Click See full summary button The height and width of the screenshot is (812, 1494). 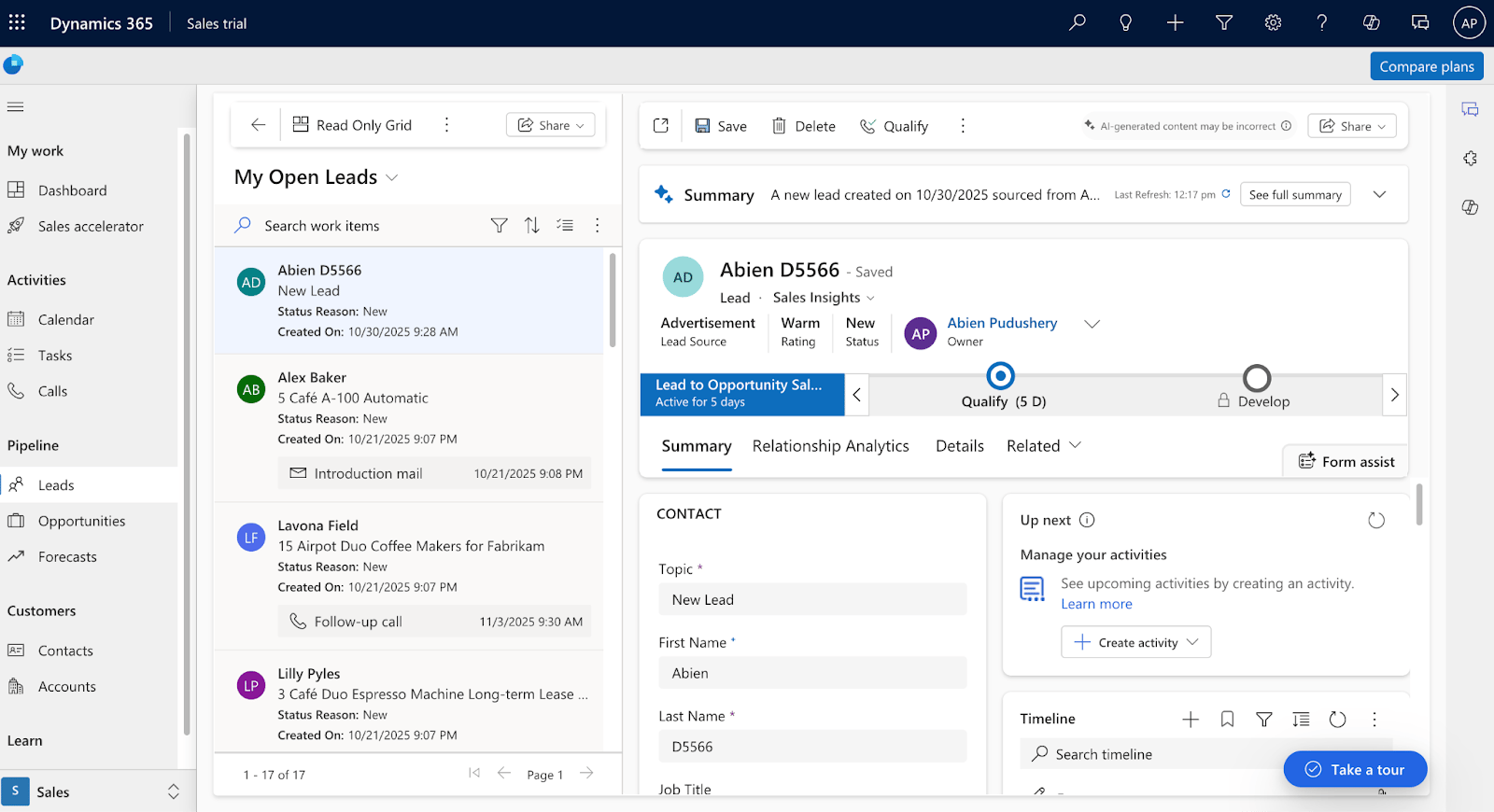pos(1295,194)
